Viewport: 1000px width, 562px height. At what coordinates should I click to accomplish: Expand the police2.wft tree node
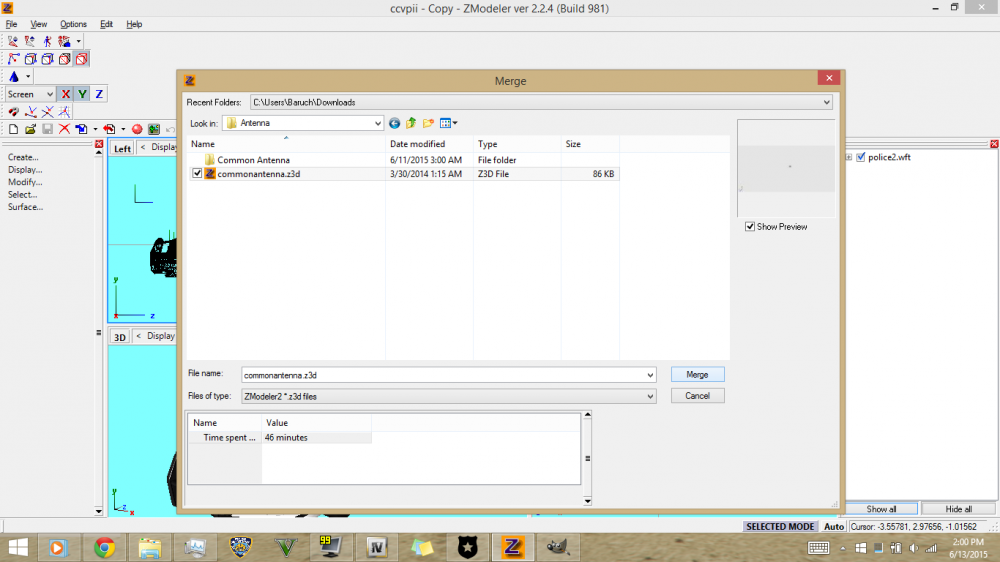click(x=849, y=157)
